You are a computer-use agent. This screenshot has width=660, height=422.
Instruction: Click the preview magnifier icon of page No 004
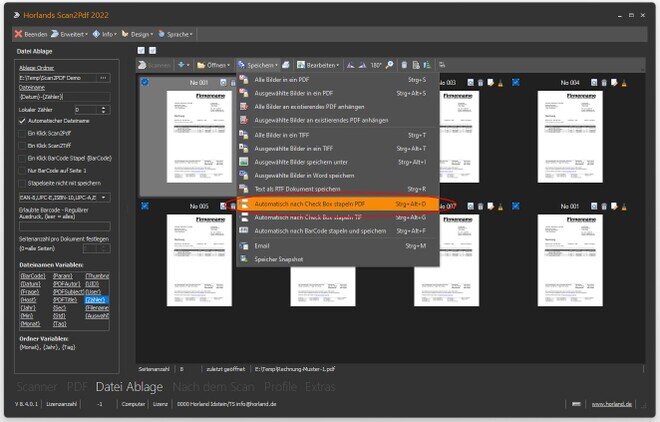pos(594,82)
